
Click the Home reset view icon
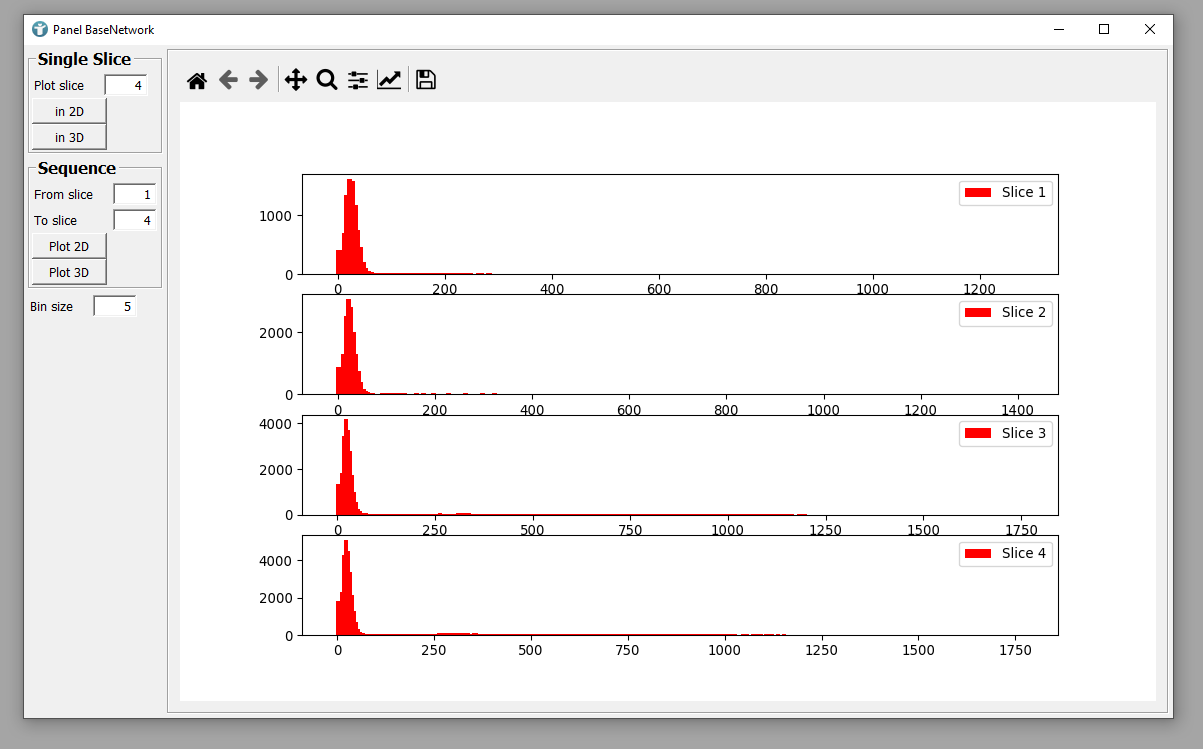click(197, 80)
